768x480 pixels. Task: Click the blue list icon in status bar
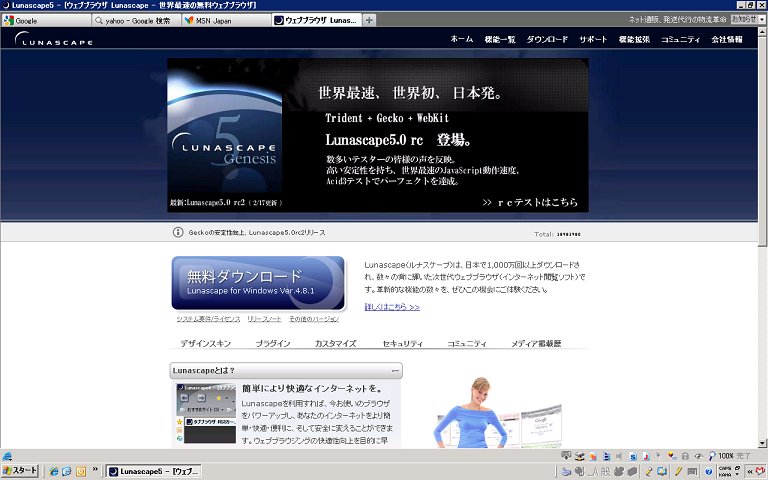[606, 456]
